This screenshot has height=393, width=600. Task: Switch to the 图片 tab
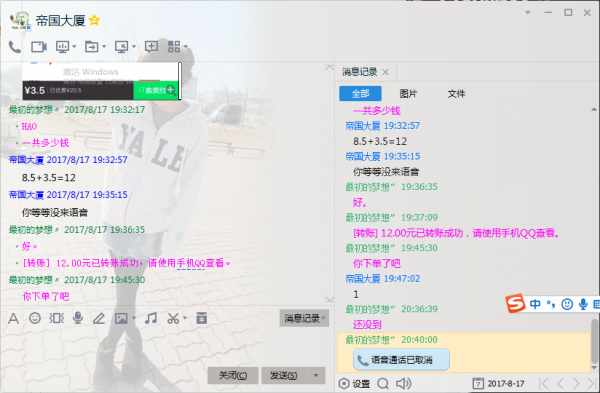(x=408, y=94)
